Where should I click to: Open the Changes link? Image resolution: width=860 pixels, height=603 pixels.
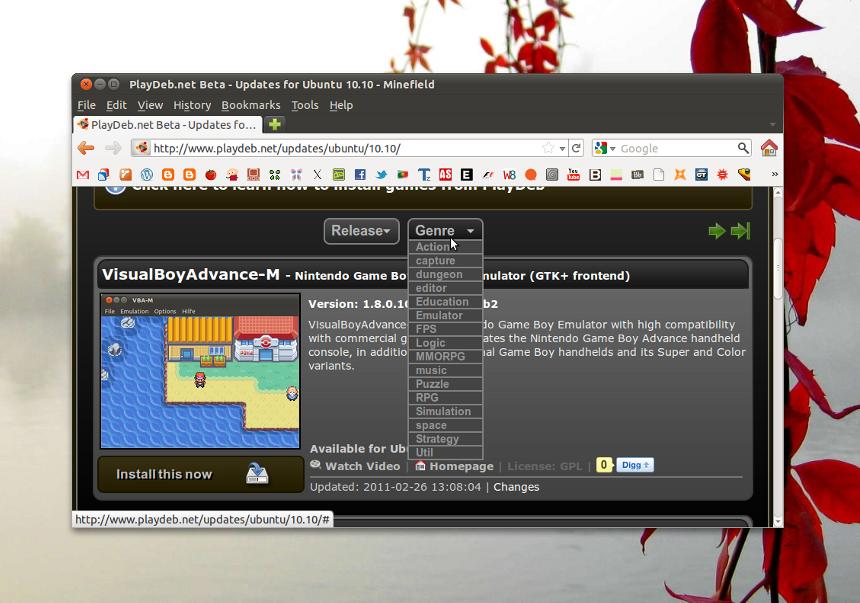coord(516,487)
